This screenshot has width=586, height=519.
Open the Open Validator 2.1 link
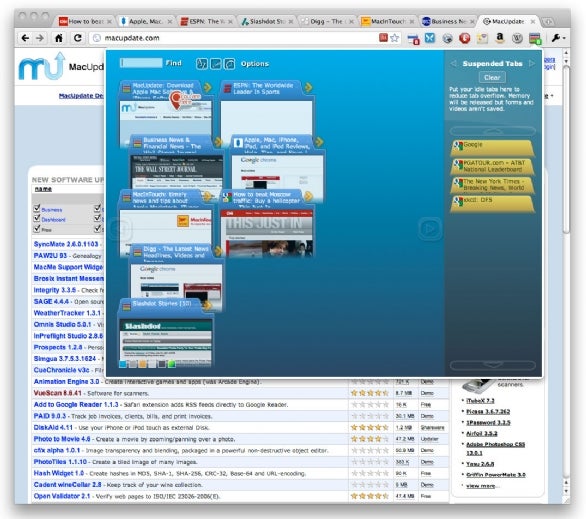click(x=62, y=496)
